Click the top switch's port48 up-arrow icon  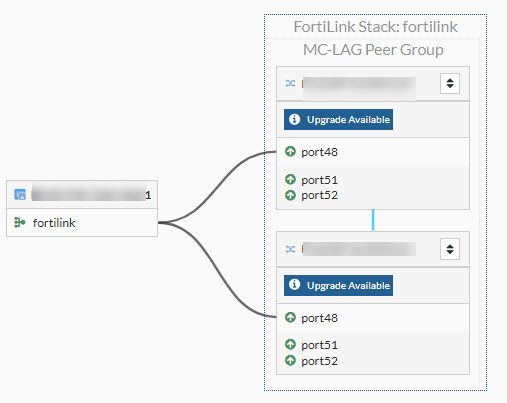(290, 152)
